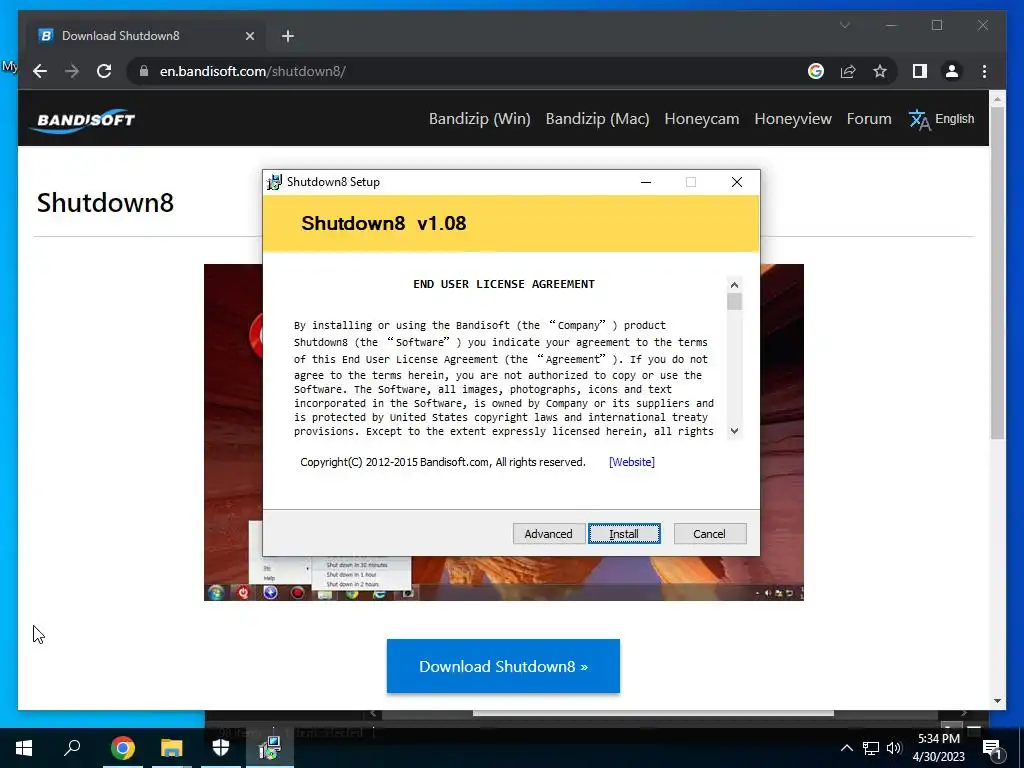The image size is (1024, 768).
Task: Open the Chrome profile icon
Action: coord(952,71)
